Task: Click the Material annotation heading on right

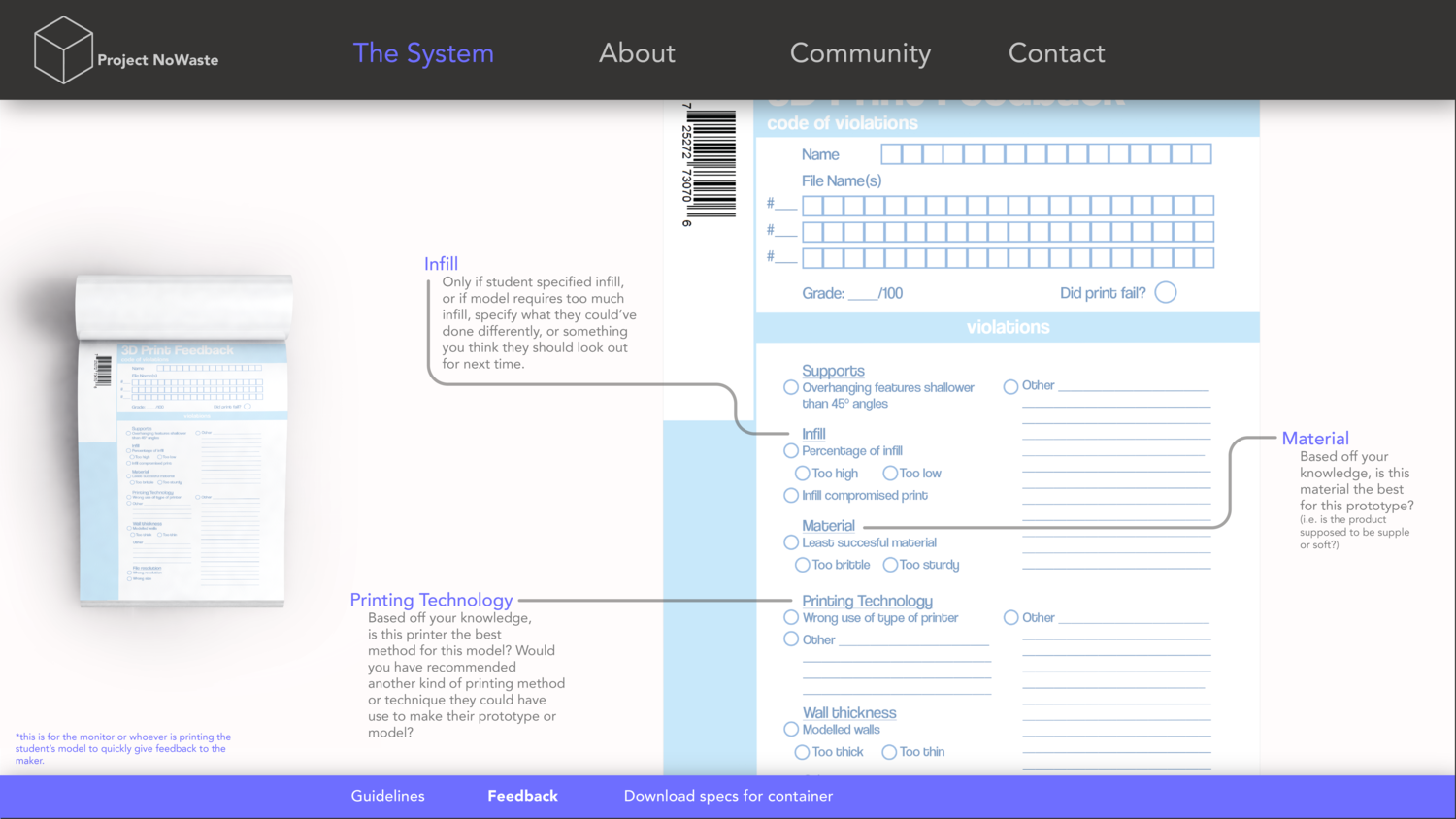Action: click(x=1315, y=439)
